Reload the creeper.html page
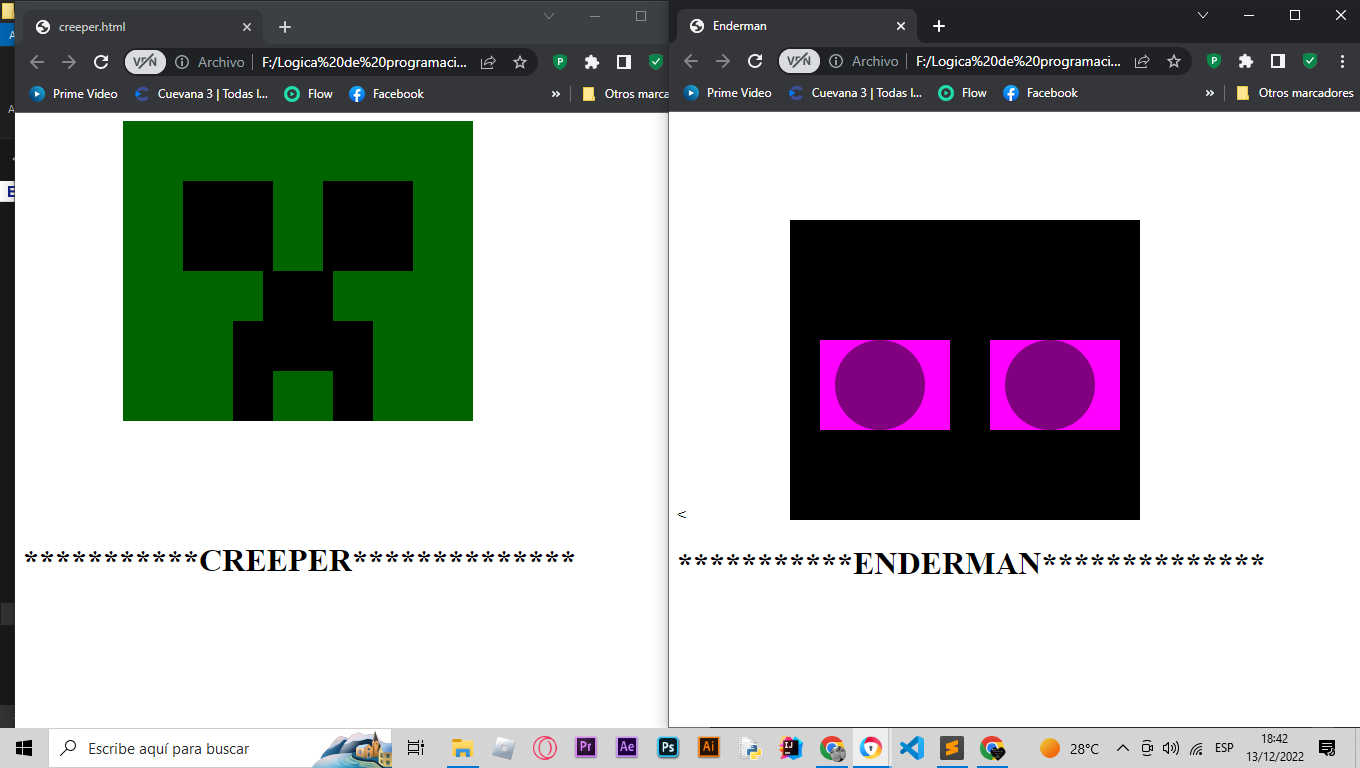The height and width of the screenshot is (768, 1360). pyautogui.click(x=101, y=62)
